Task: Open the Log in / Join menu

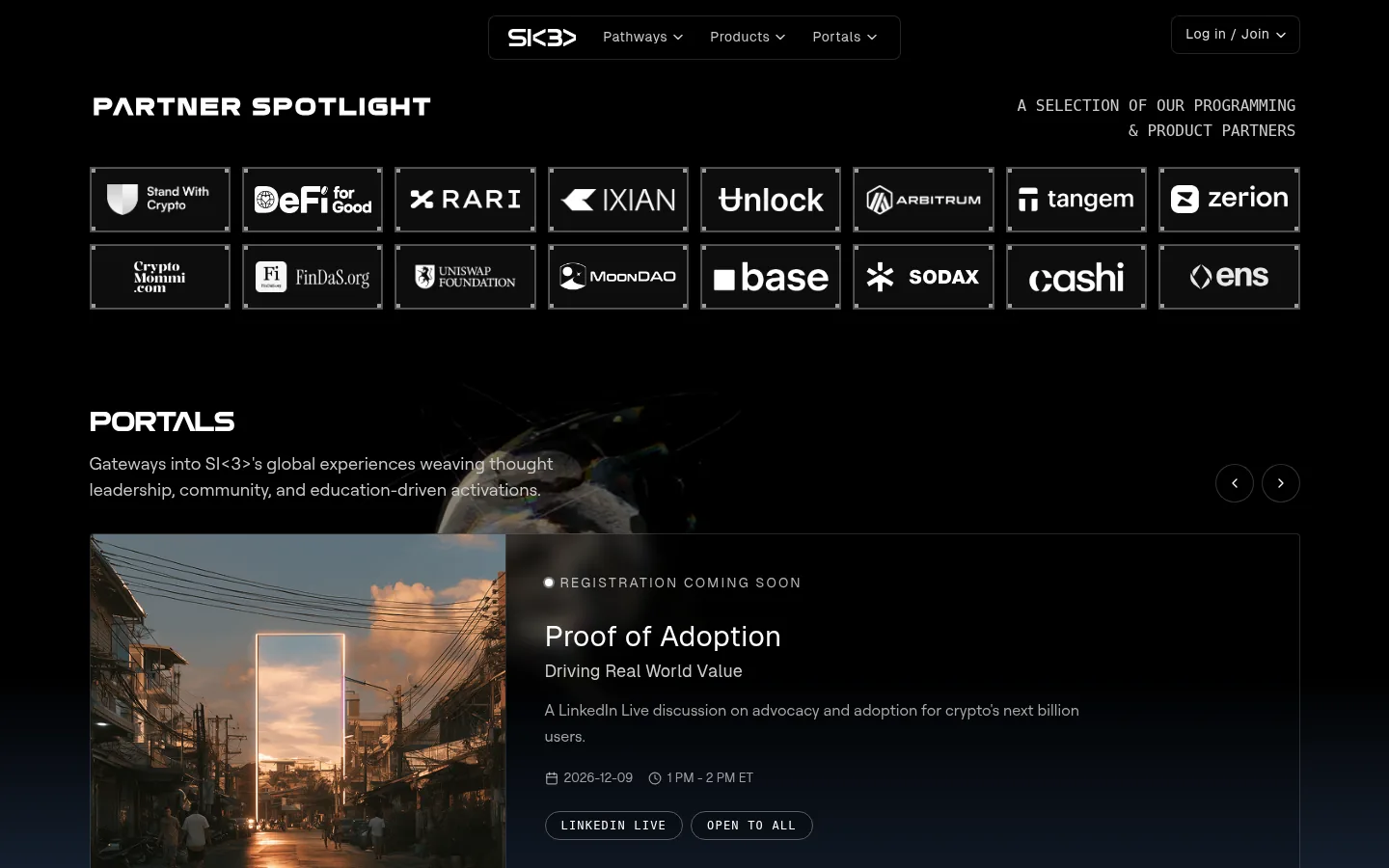Action: [1236, 35]
